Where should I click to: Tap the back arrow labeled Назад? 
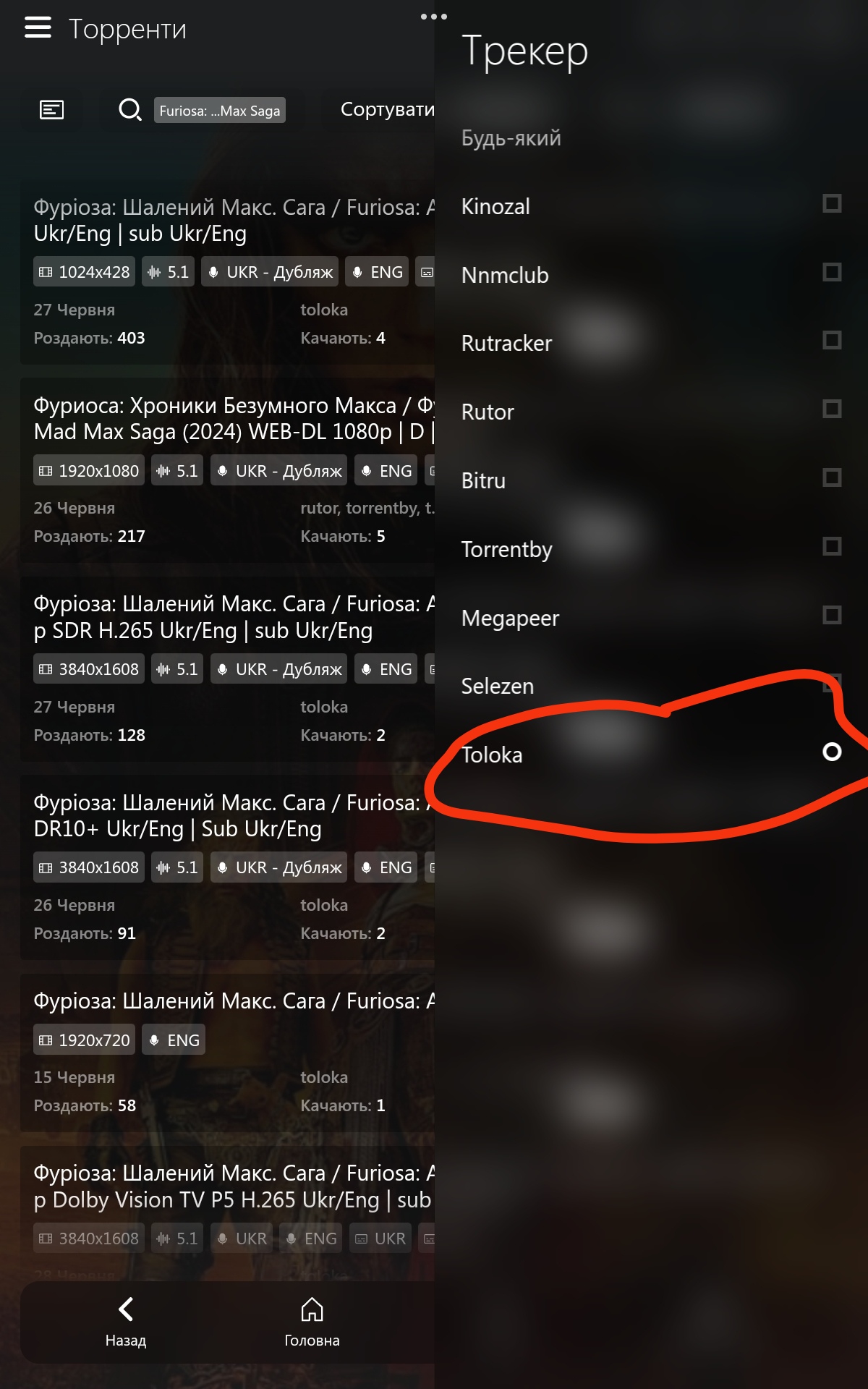[x=126, y=1322]
